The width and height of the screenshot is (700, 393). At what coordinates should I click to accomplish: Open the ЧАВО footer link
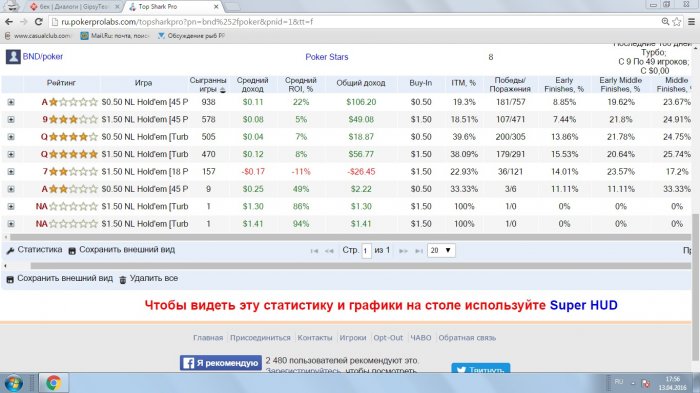pos(421,338)
